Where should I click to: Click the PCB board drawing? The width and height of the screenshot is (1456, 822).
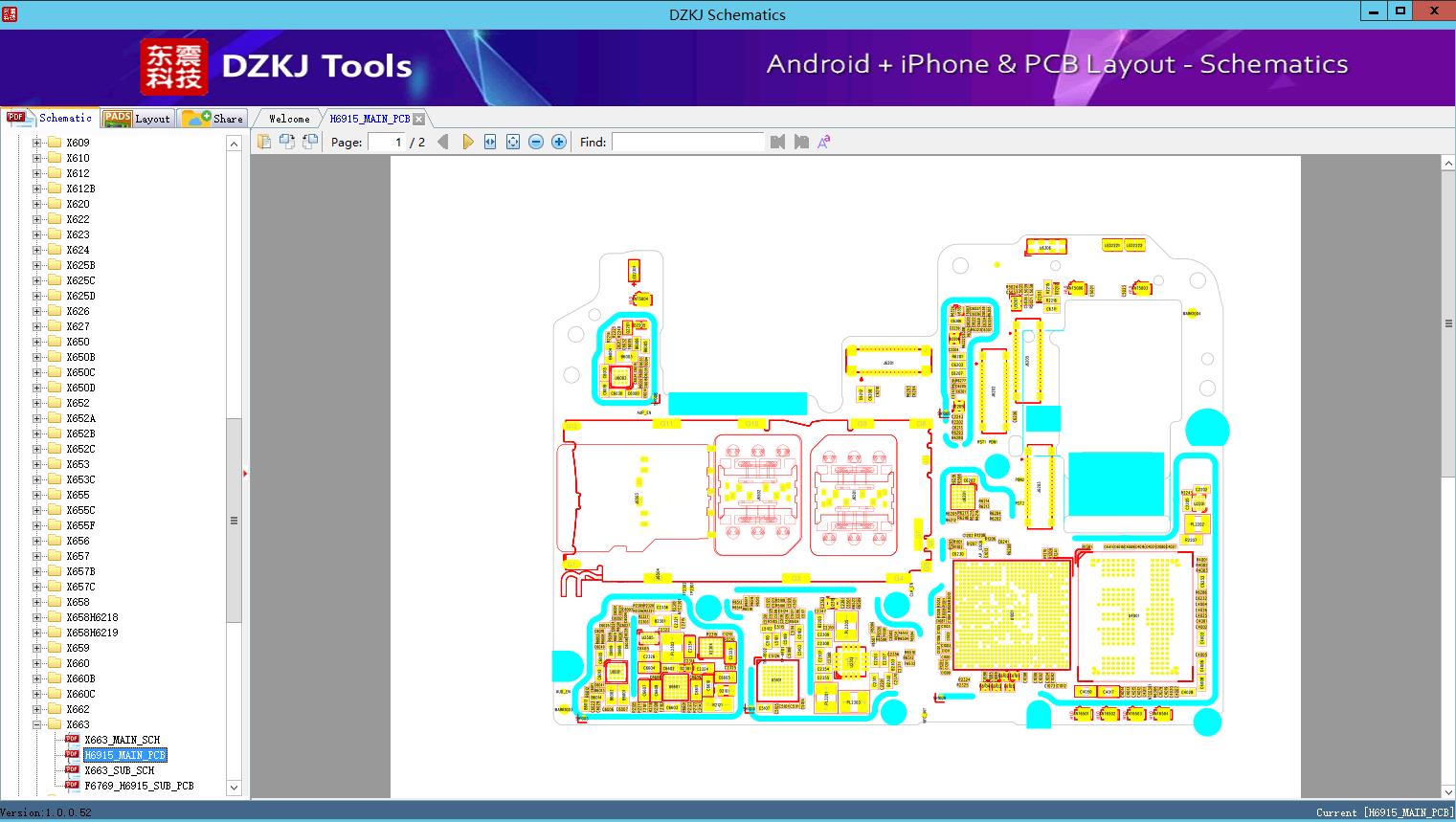point(890,486)
